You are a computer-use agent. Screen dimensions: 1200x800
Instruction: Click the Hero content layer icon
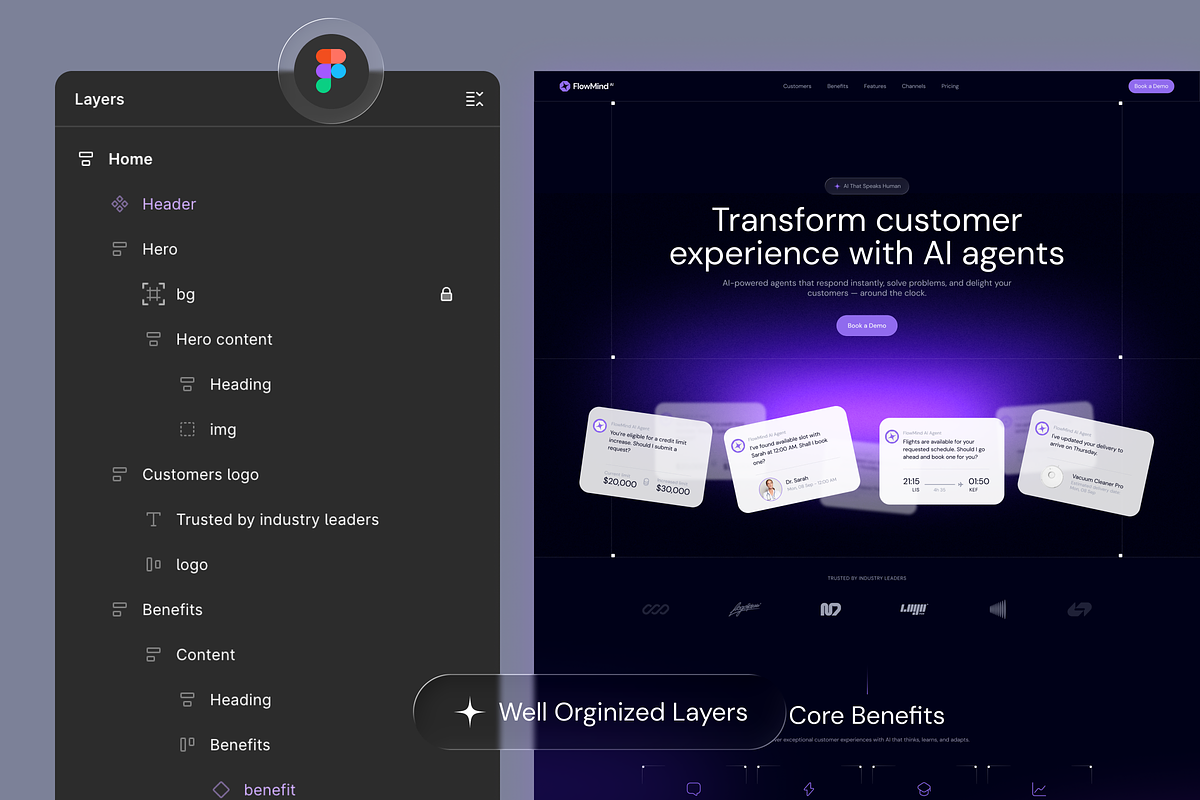click(x=154, y=339)
